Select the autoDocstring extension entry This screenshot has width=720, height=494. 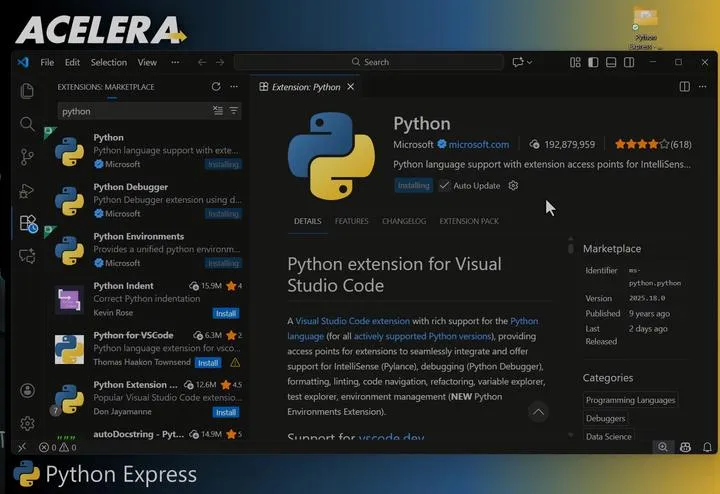(147, 434)
